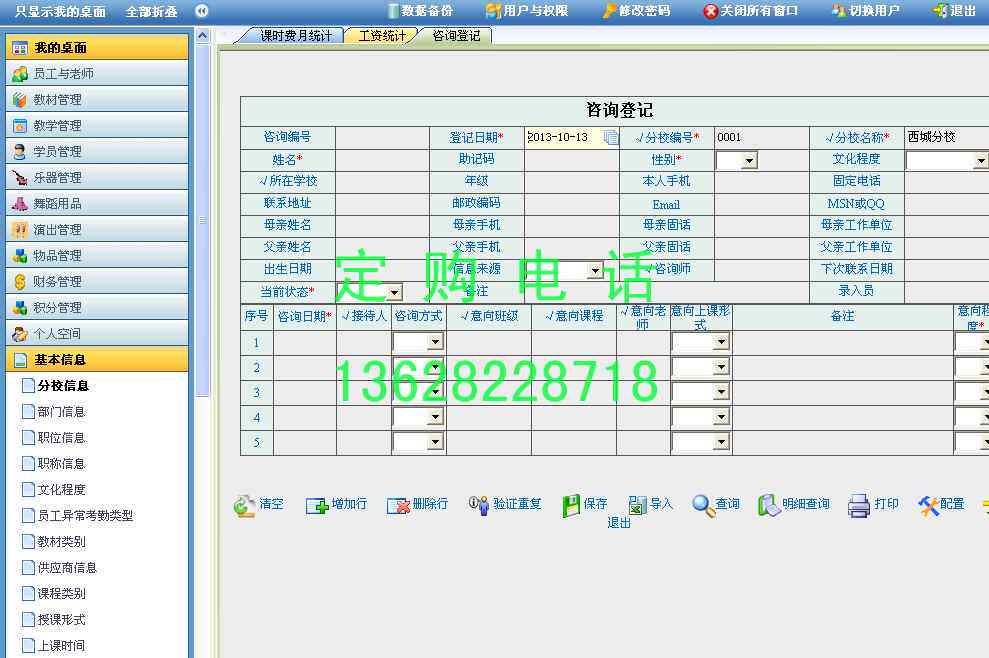Click 退出 below the action toolbar

coord(619,523)
